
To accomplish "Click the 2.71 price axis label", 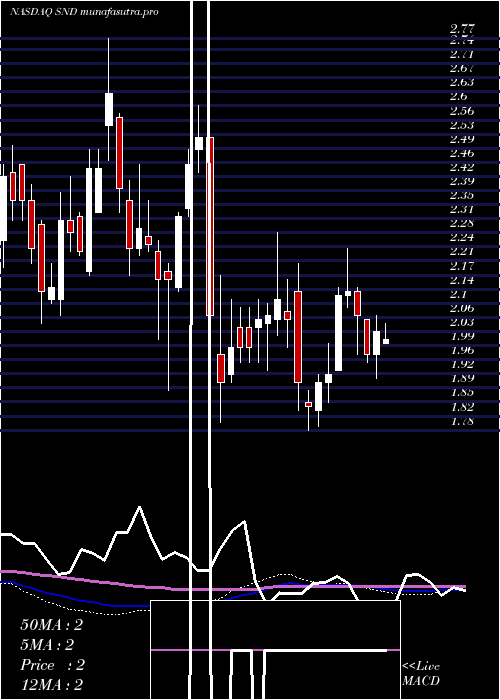I will point(462,55).
